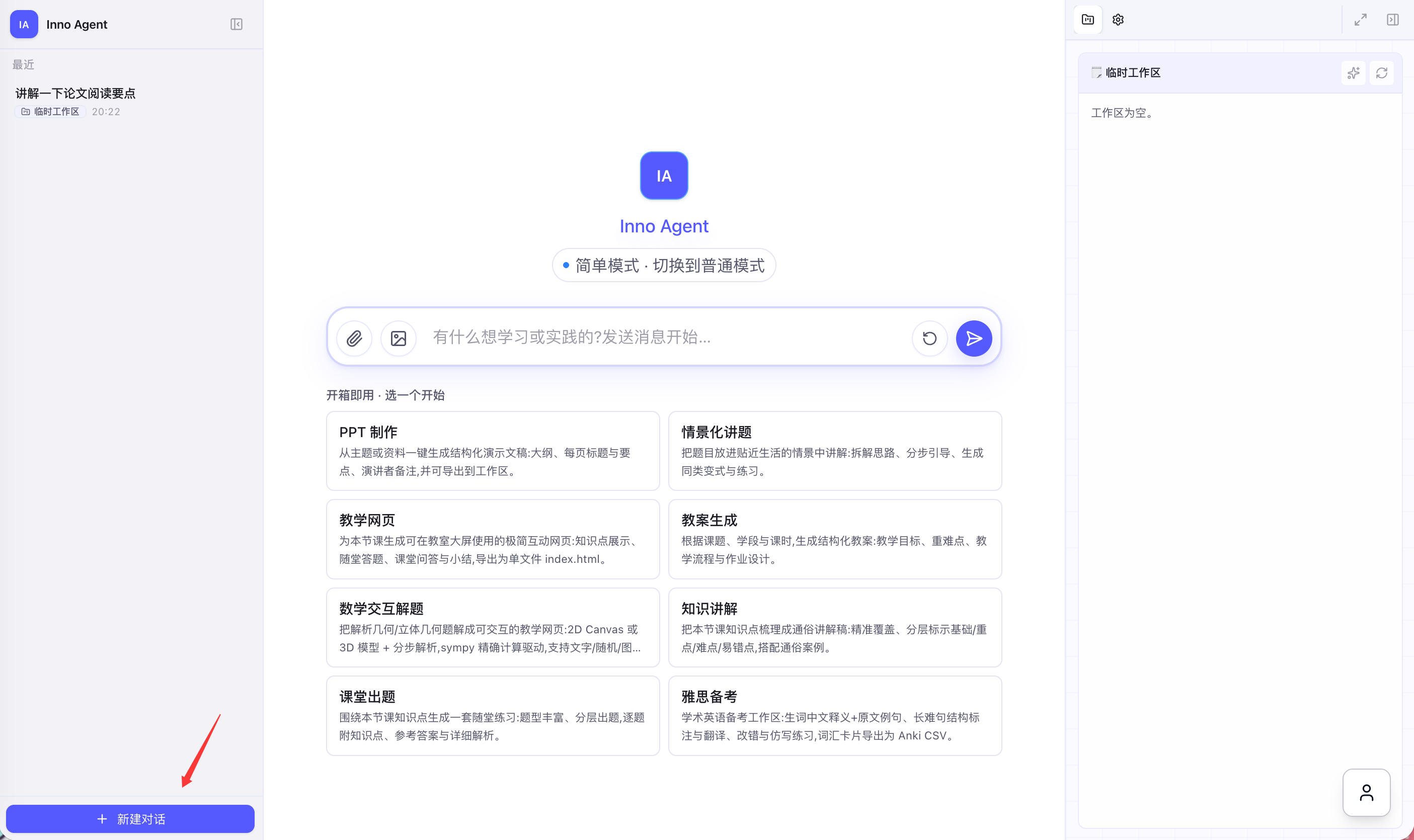Click the 最近 section label
This screenshot has height=840, width=1414.
point(23,64)
